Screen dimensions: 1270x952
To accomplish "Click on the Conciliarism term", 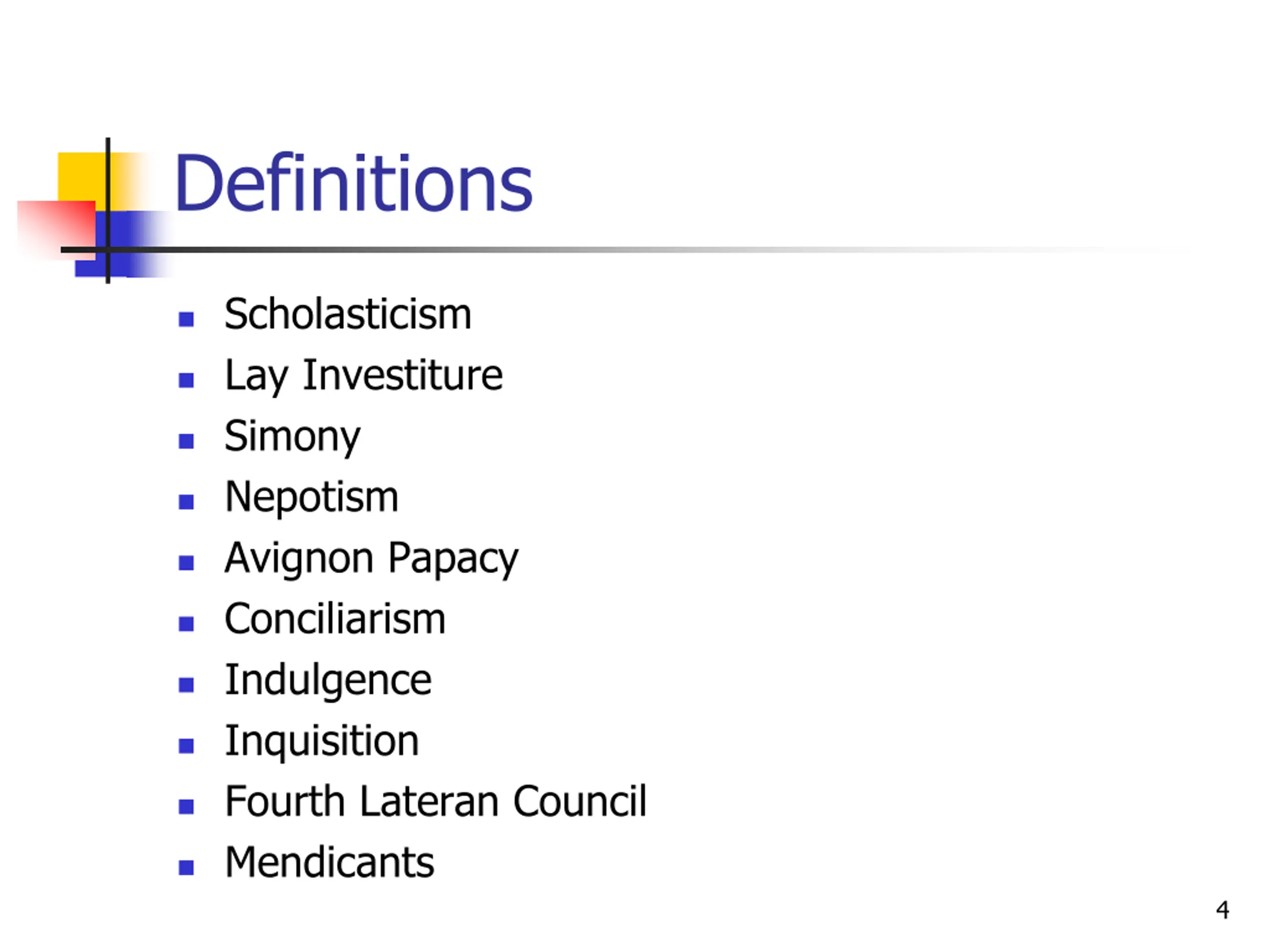I will click(x=335, y=619).
